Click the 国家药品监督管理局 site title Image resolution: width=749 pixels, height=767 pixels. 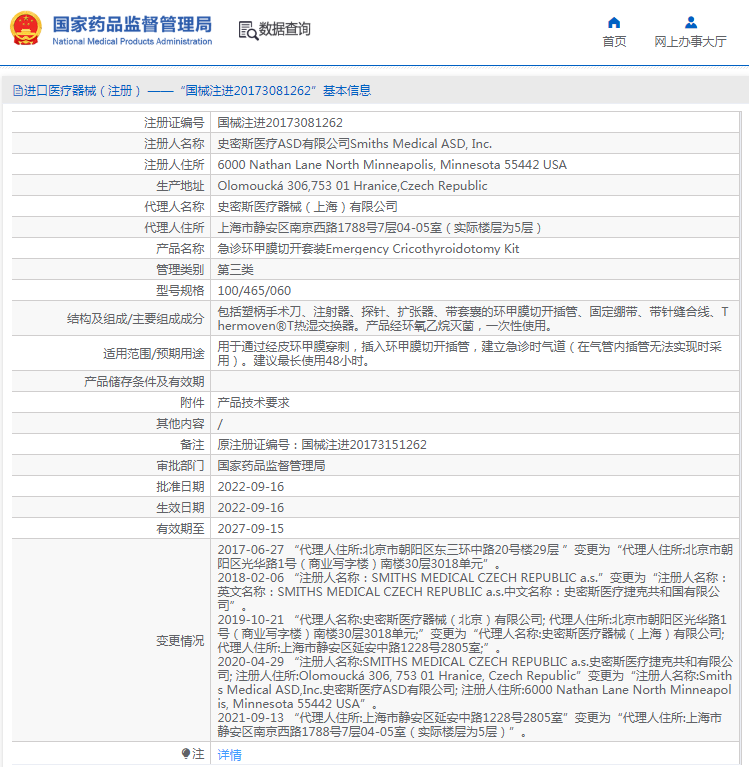coord(131,23)
